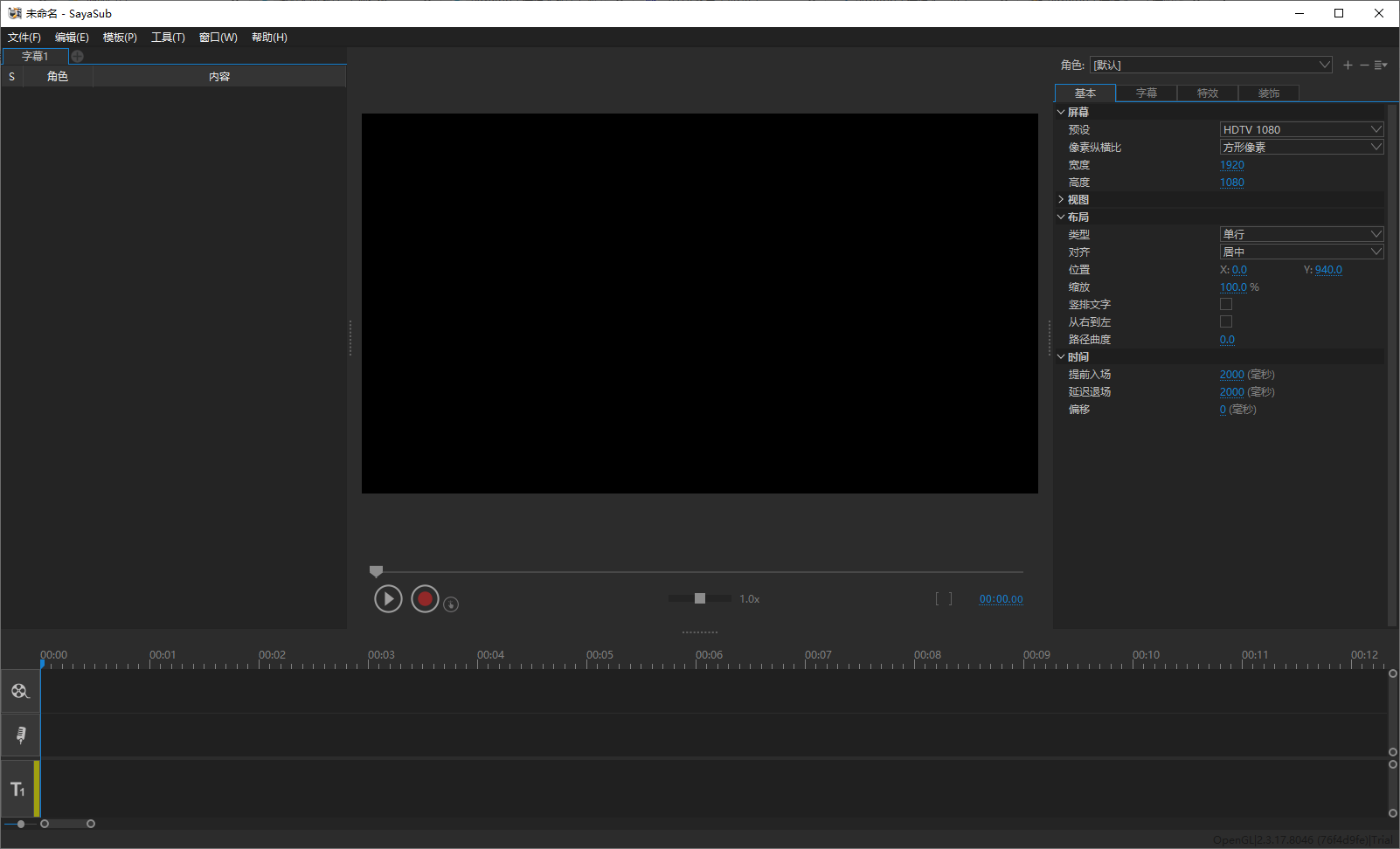
Task: Toggle the 竖排文字 checkbox
Action: (1226, 304)
